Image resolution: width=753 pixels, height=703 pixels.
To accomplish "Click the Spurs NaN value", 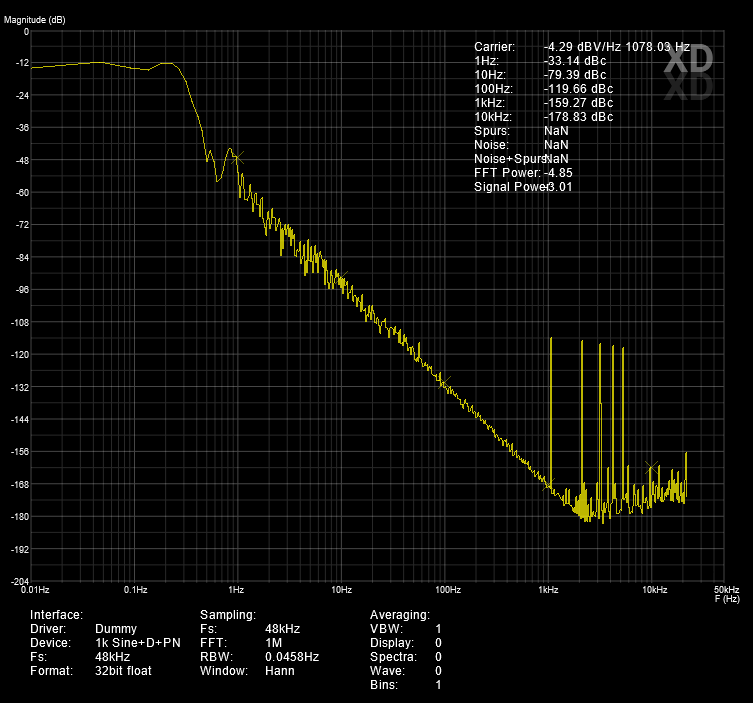I will tap(556, 131).
